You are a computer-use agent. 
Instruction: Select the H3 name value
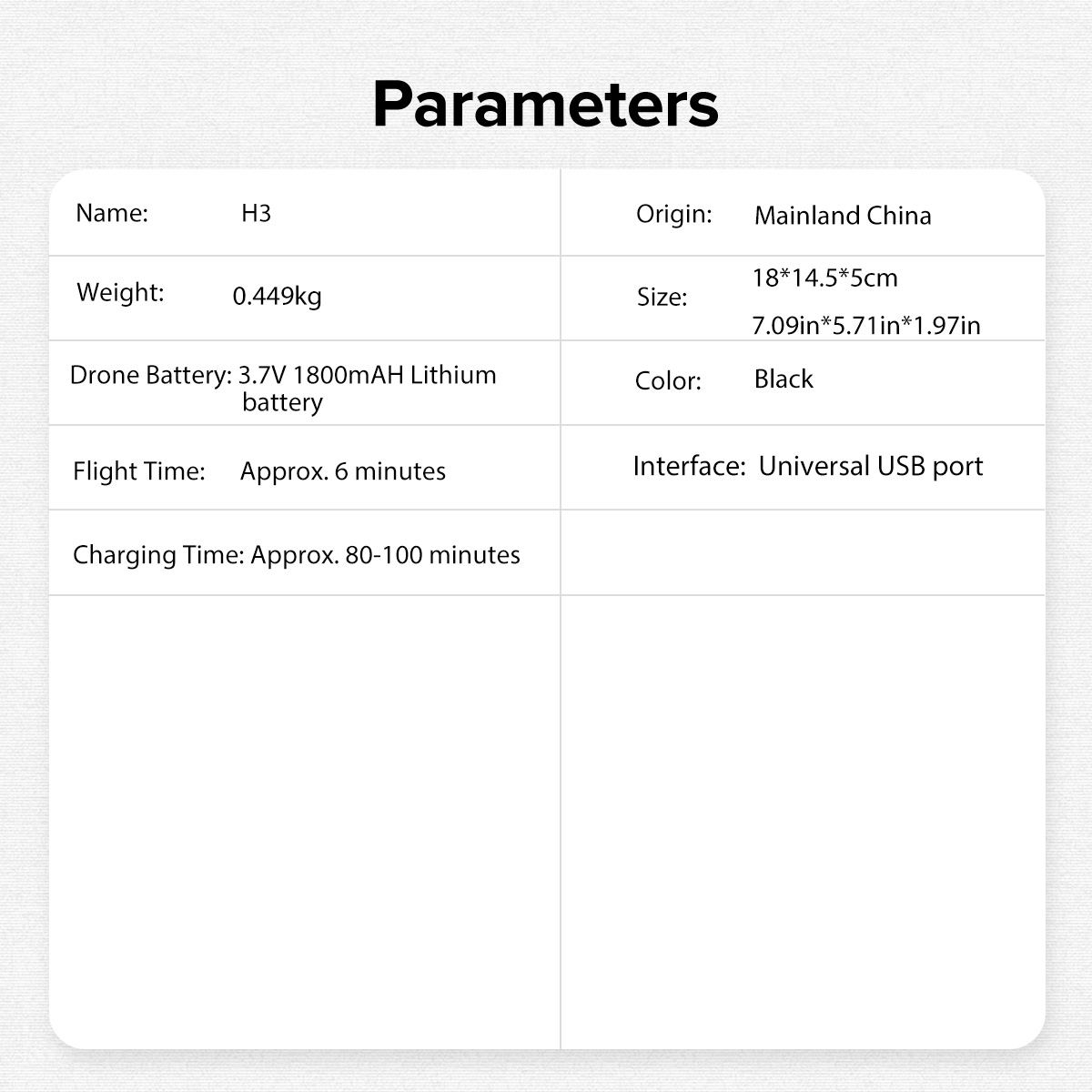(256, 213)
